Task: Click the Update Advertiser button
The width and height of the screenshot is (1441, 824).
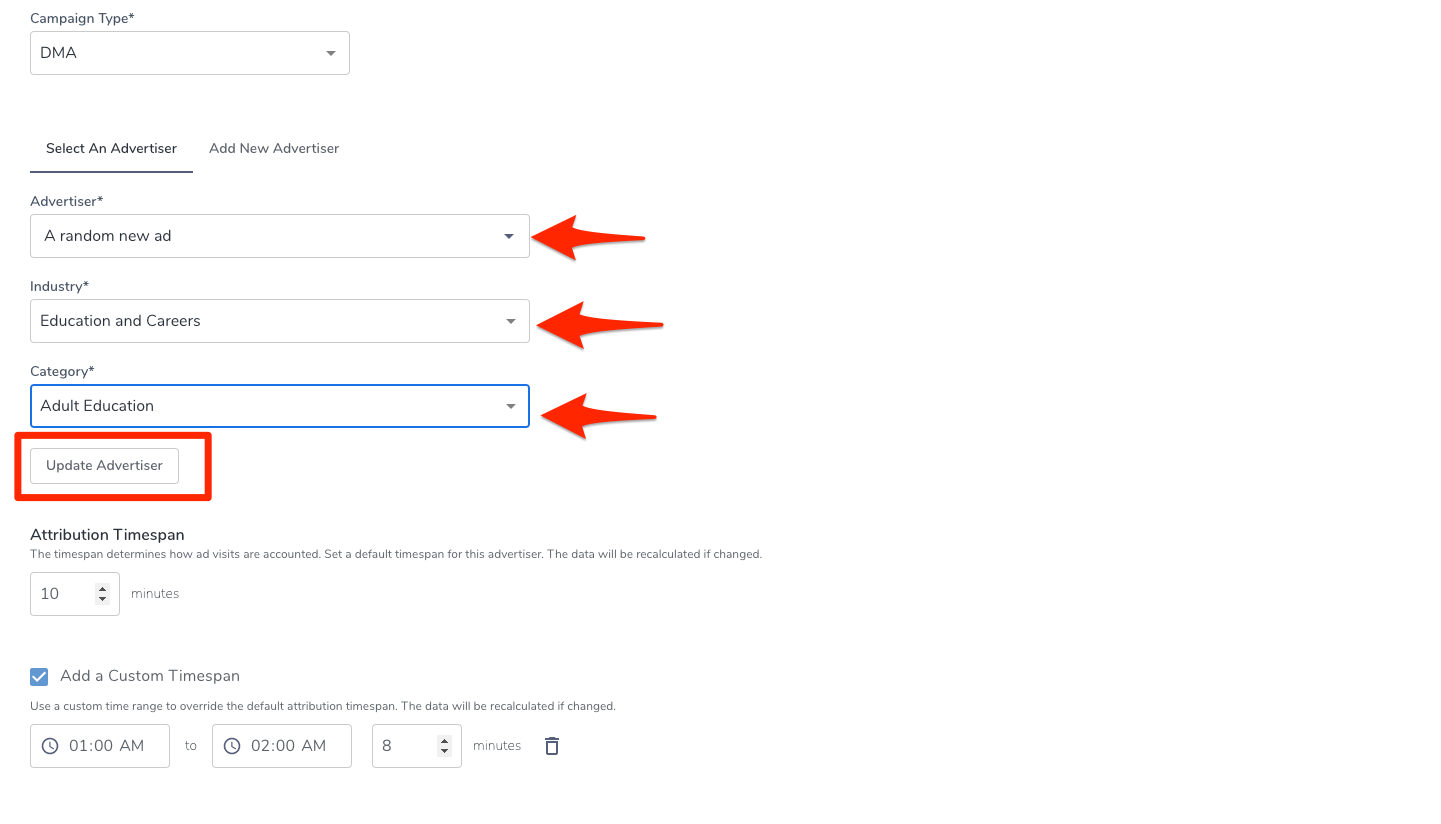Action: (104, 466)
